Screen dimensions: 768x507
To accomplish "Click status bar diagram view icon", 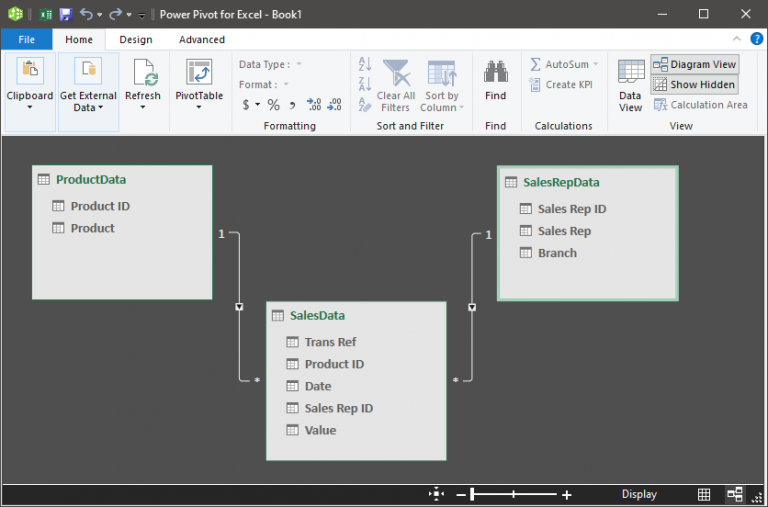I will [x=735, y=494].
